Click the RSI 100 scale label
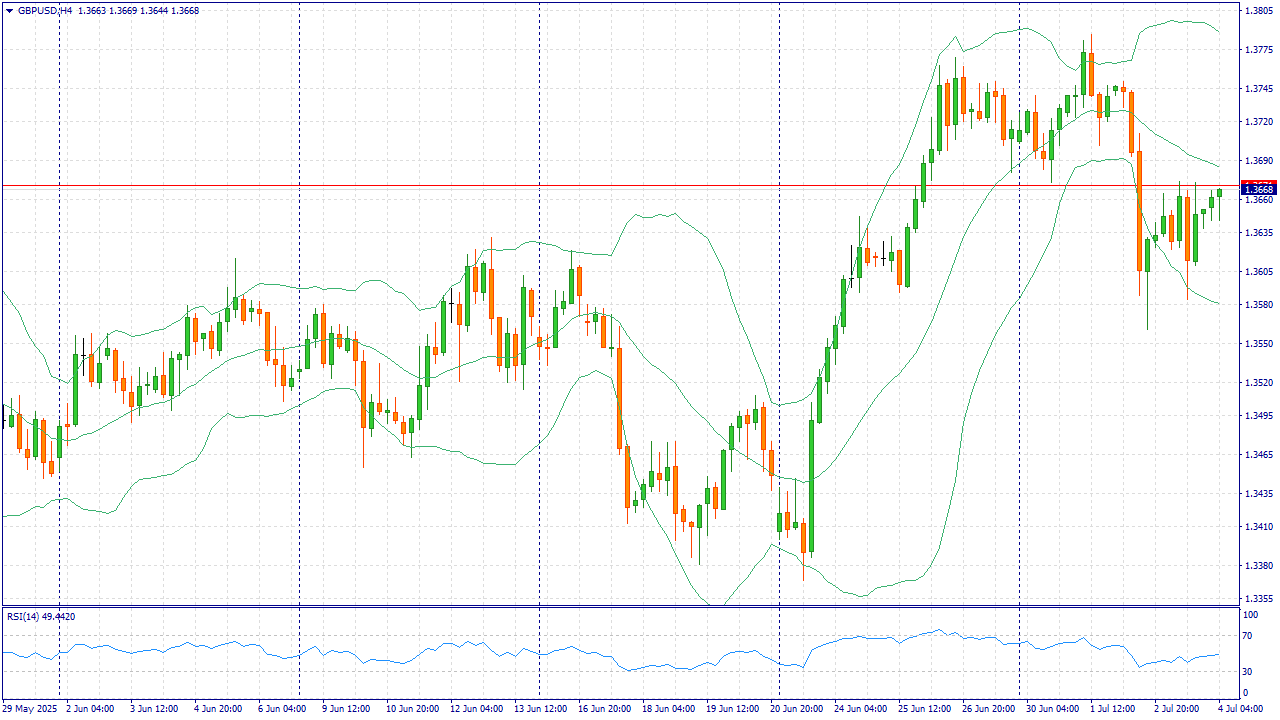 coord(1251,612)
